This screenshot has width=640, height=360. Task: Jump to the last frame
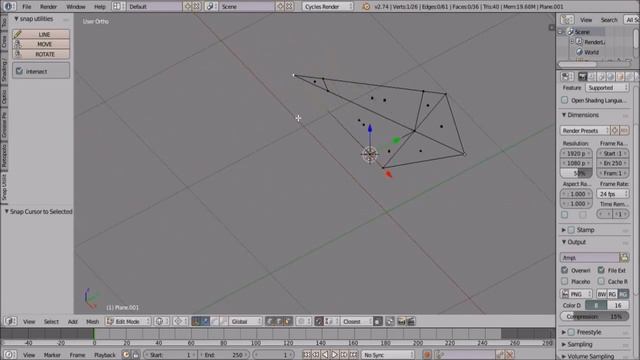tap(353, 355)
